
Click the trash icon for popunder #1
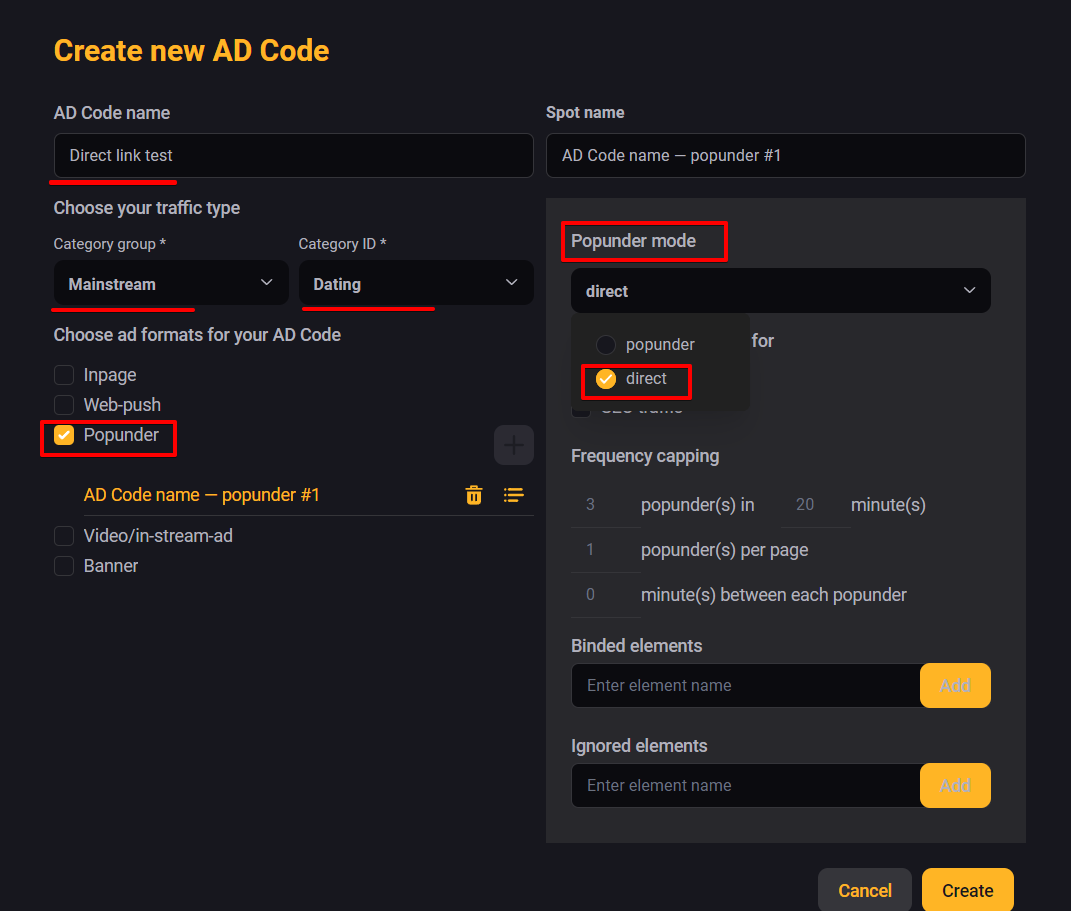(474, 495)
